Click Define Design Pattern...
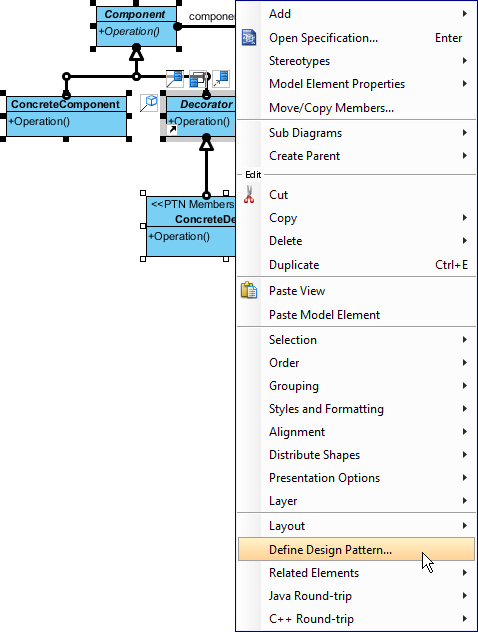The width and height of the screenshot is (478, 632). [x=356, y=549]
